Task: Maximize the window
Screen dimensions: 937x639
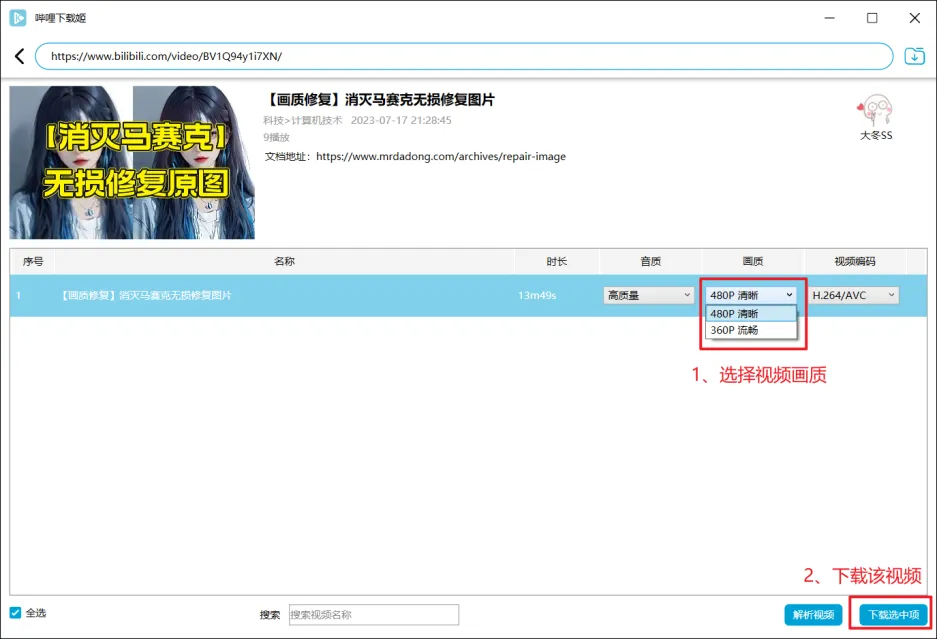Action: 872,18
